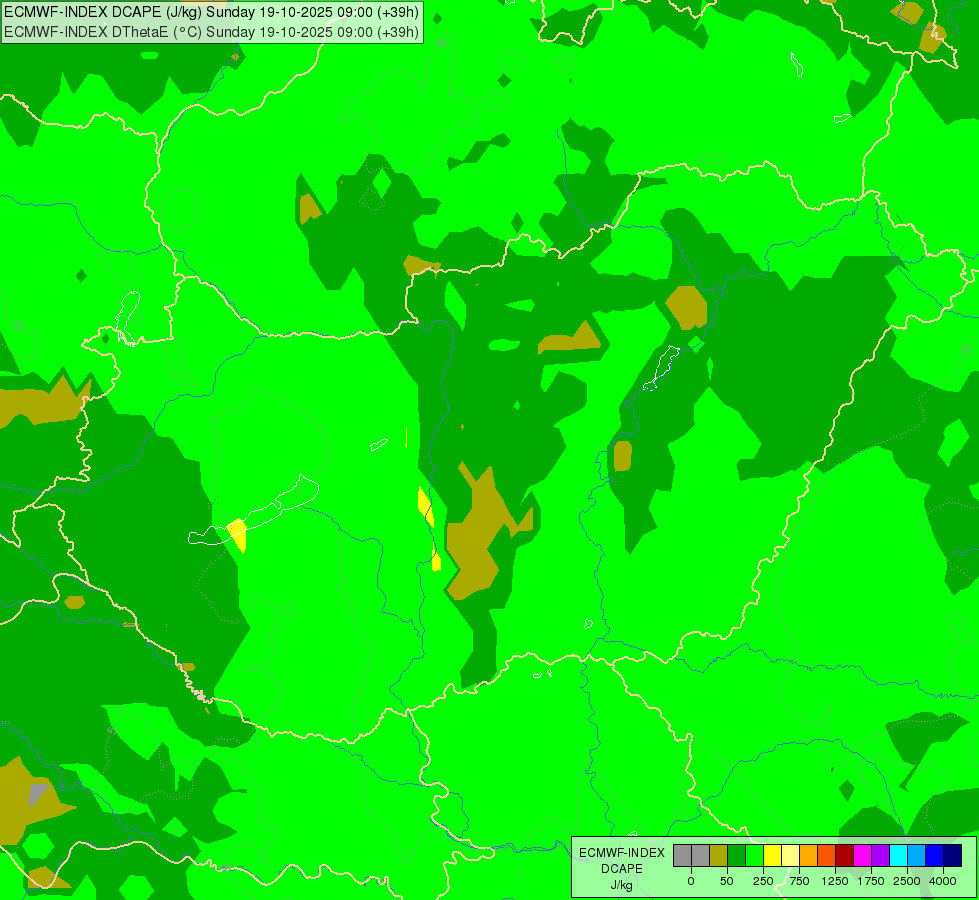Click the legend value 4000
The width and height of the screenshot is (979, 900).
pyautogui.click(x=943, y=881)
